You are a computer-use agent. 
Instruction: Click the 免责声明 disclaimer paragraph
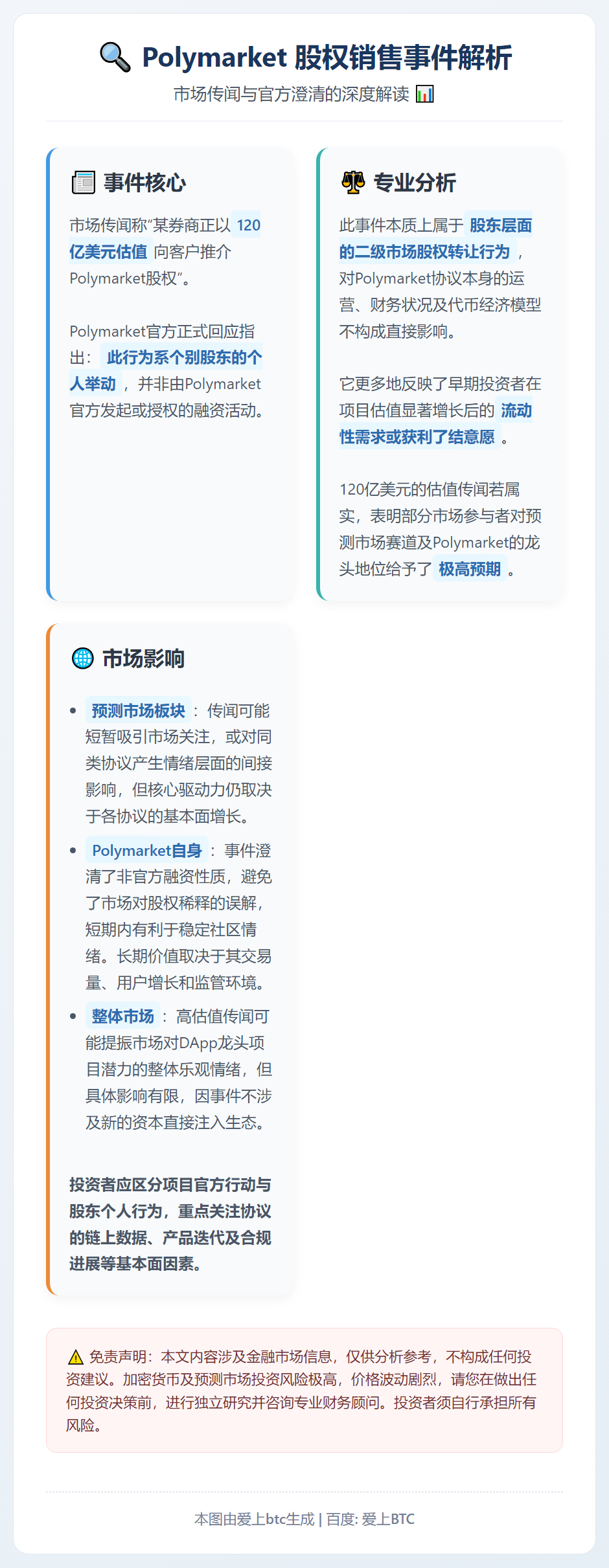point(302,1391)
